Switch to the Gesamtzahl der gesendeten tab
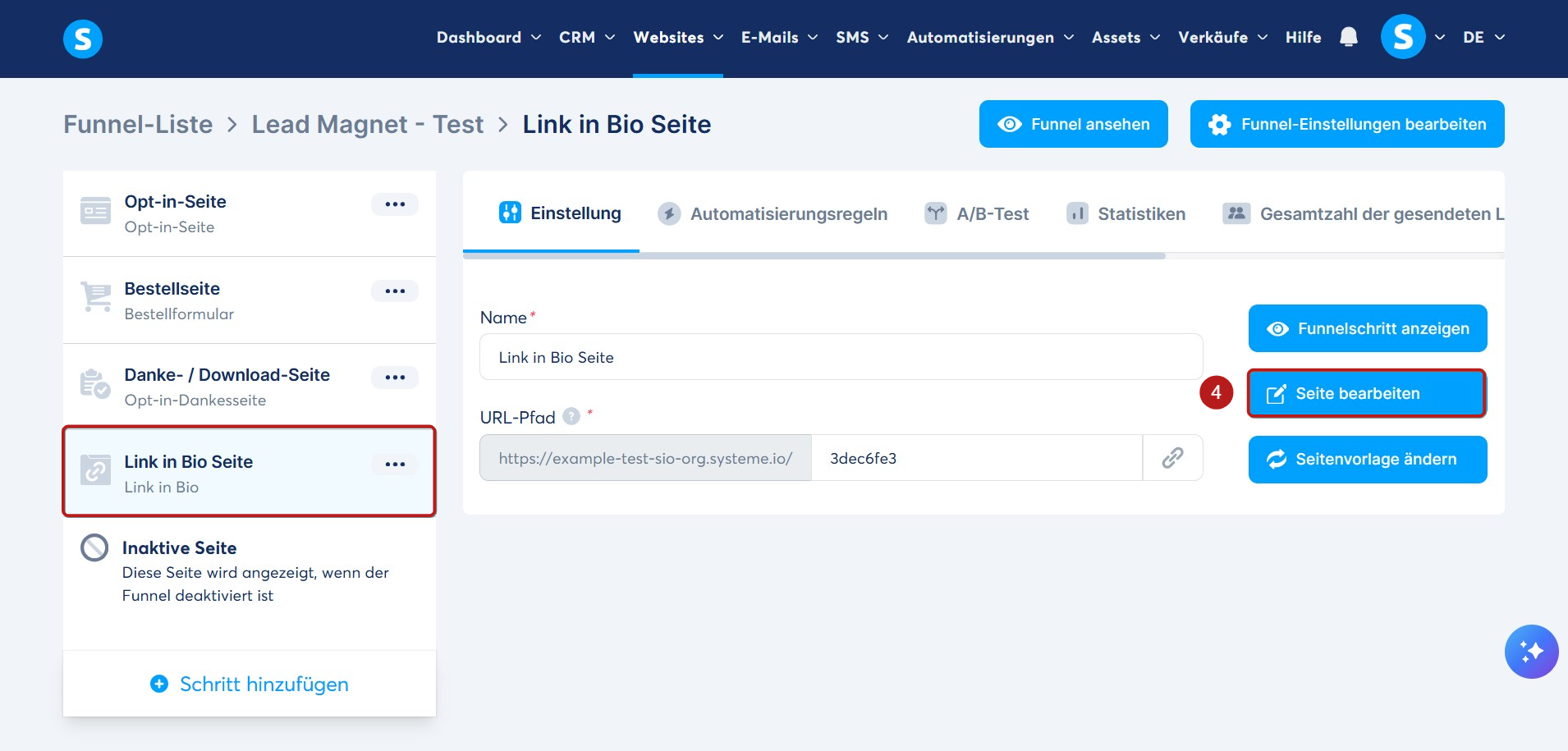The width and height of the screenshot is (1568, 751). [x=1364, y=214]
